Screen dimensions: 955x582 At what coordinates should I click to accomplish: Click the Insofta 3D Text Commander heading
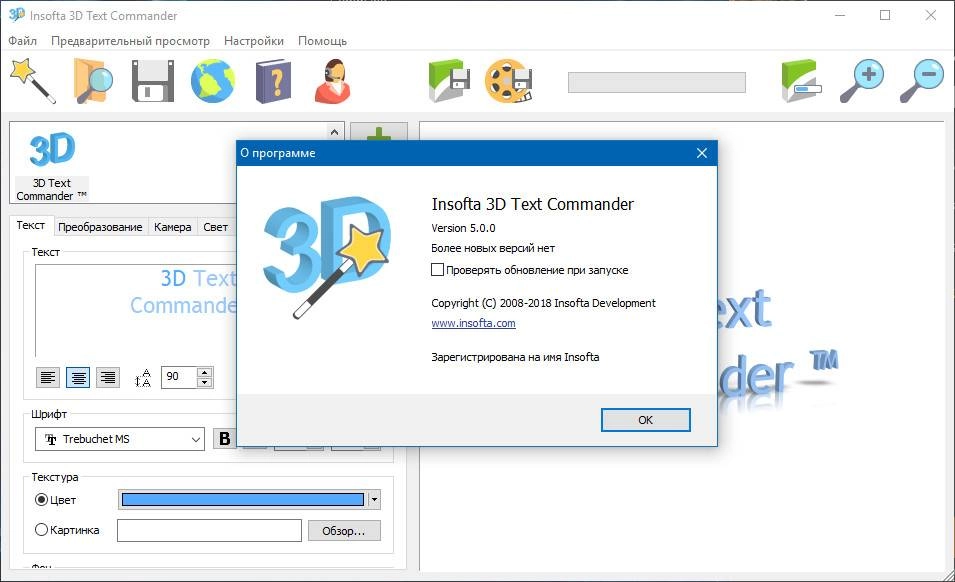[x=532, y=204]
